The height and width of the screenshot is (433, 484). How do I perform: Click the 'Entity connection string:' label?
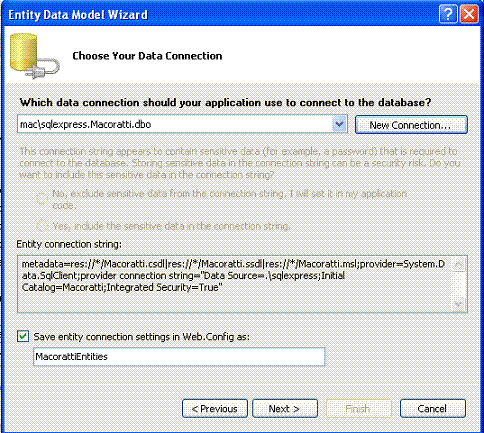(x=69, y=244)
